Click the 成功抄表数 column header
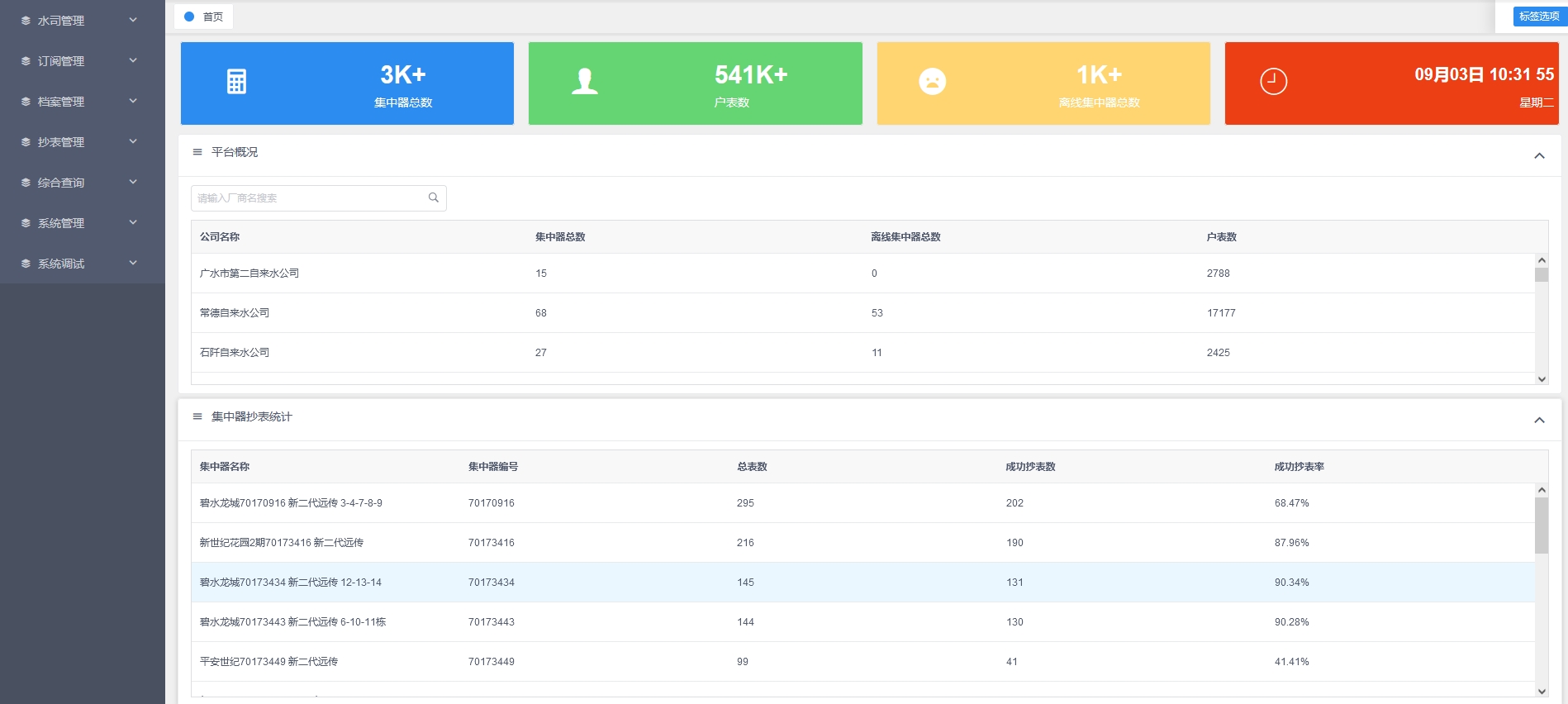Viewport: 1568px width, 704px height. point(1030,467)
